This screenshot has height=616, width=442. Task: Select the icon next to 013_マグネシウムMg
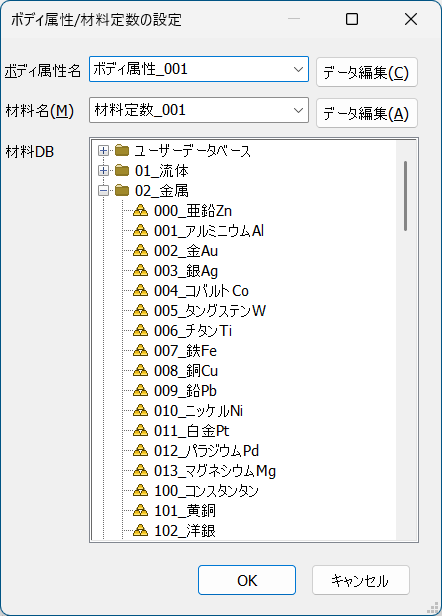point(140,470)
